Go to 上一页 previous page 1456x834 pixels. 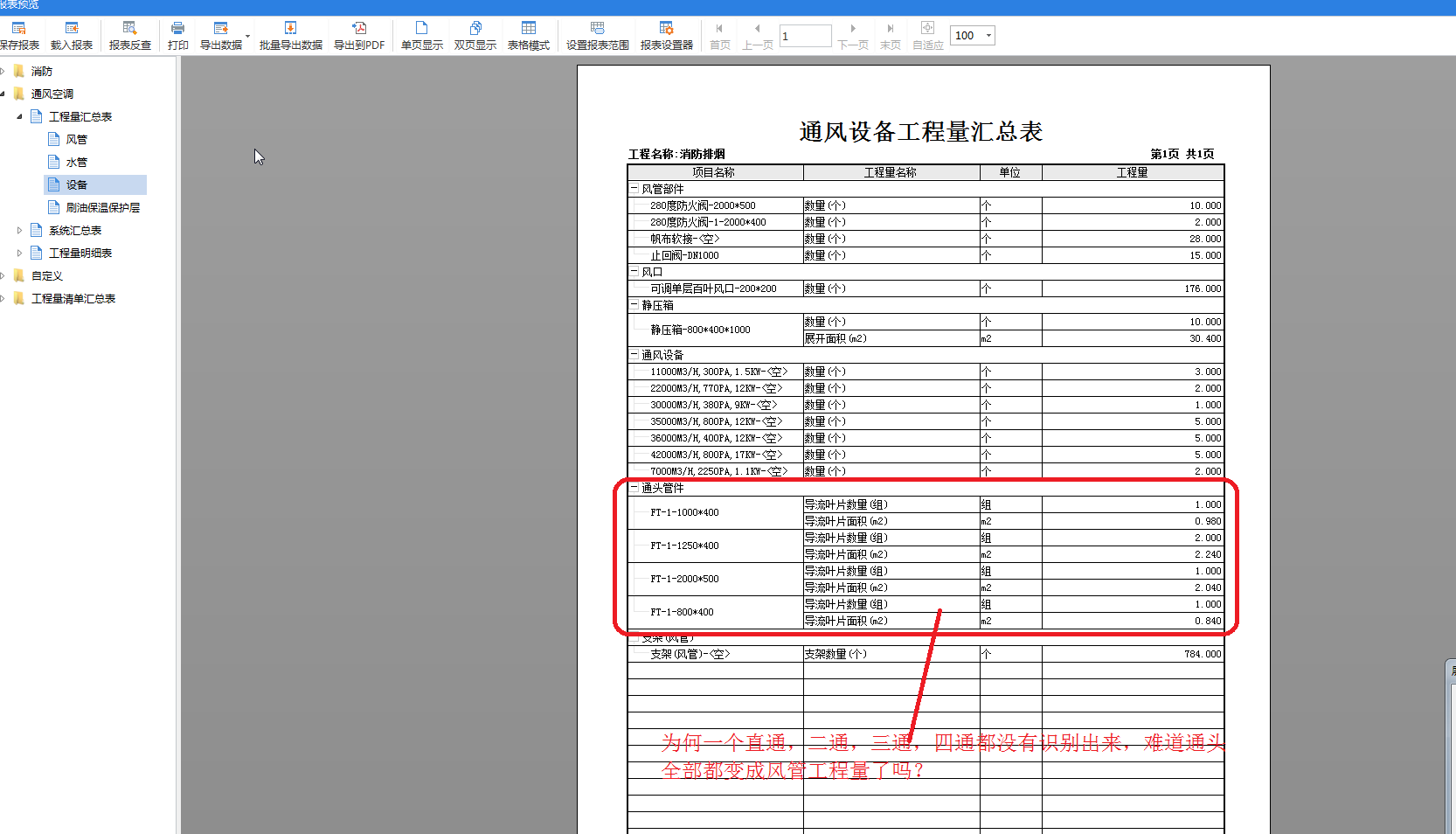pos(758,36)
